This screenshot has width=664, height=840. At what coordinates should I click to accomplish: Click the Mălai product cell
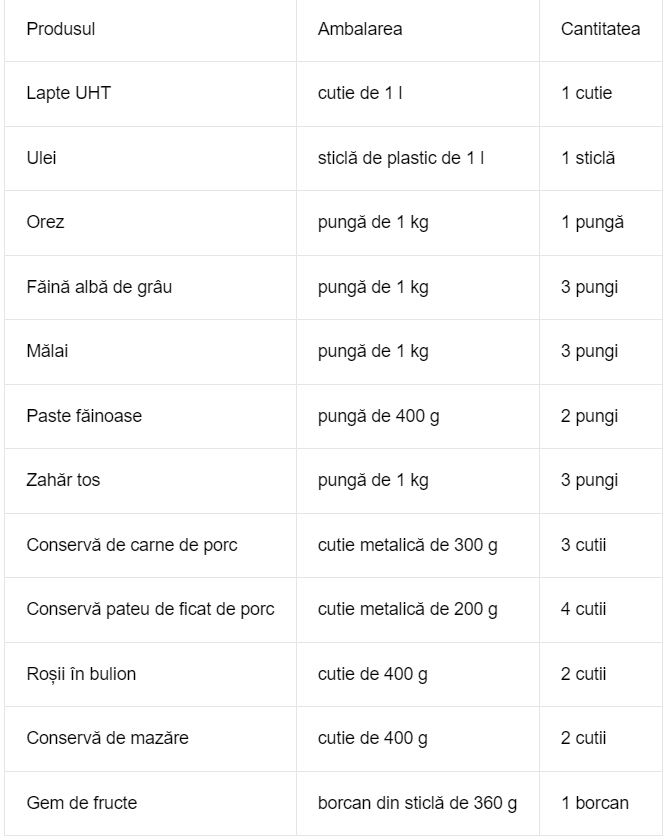[151, 352]
